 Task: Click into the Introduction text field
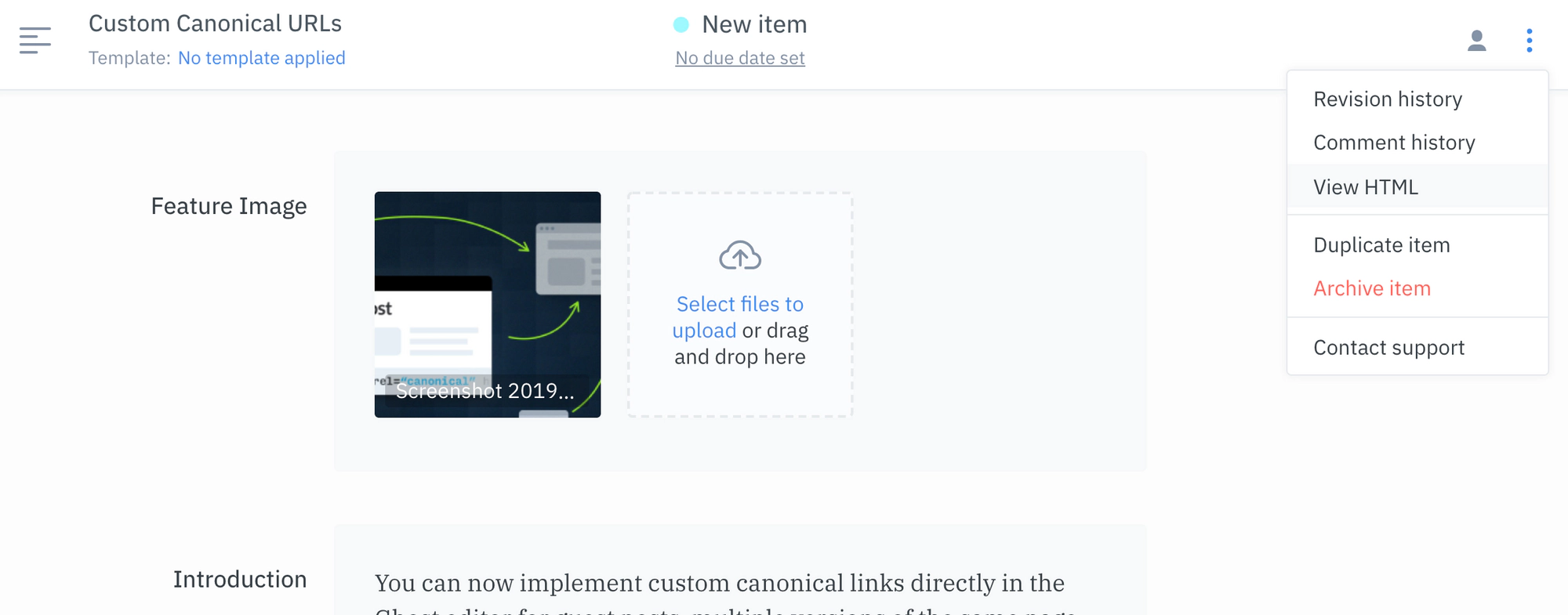point(719,584)
